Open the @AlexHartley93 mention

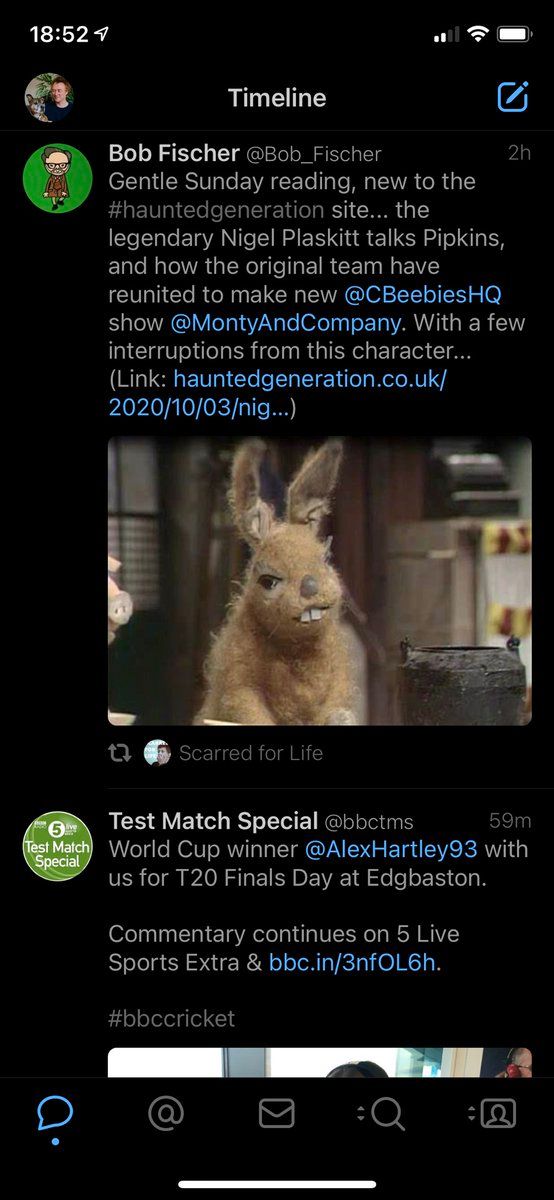click(x=391, y=849)
